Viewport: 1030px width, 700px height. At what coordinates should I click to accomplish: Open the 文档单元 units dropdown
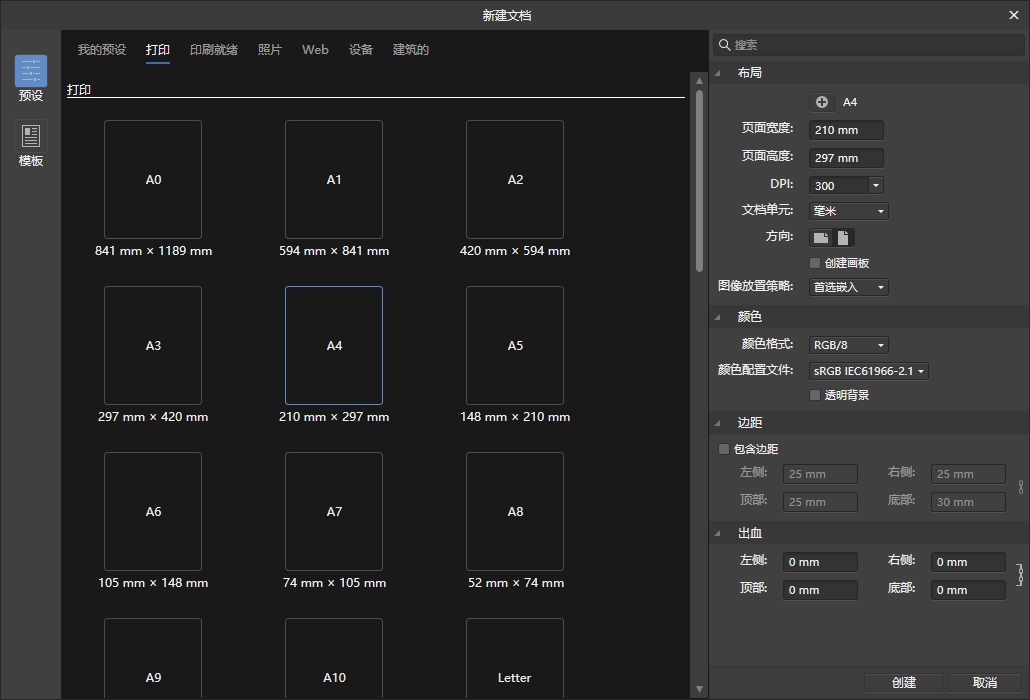pyautogui.click(x=848, y=211)
